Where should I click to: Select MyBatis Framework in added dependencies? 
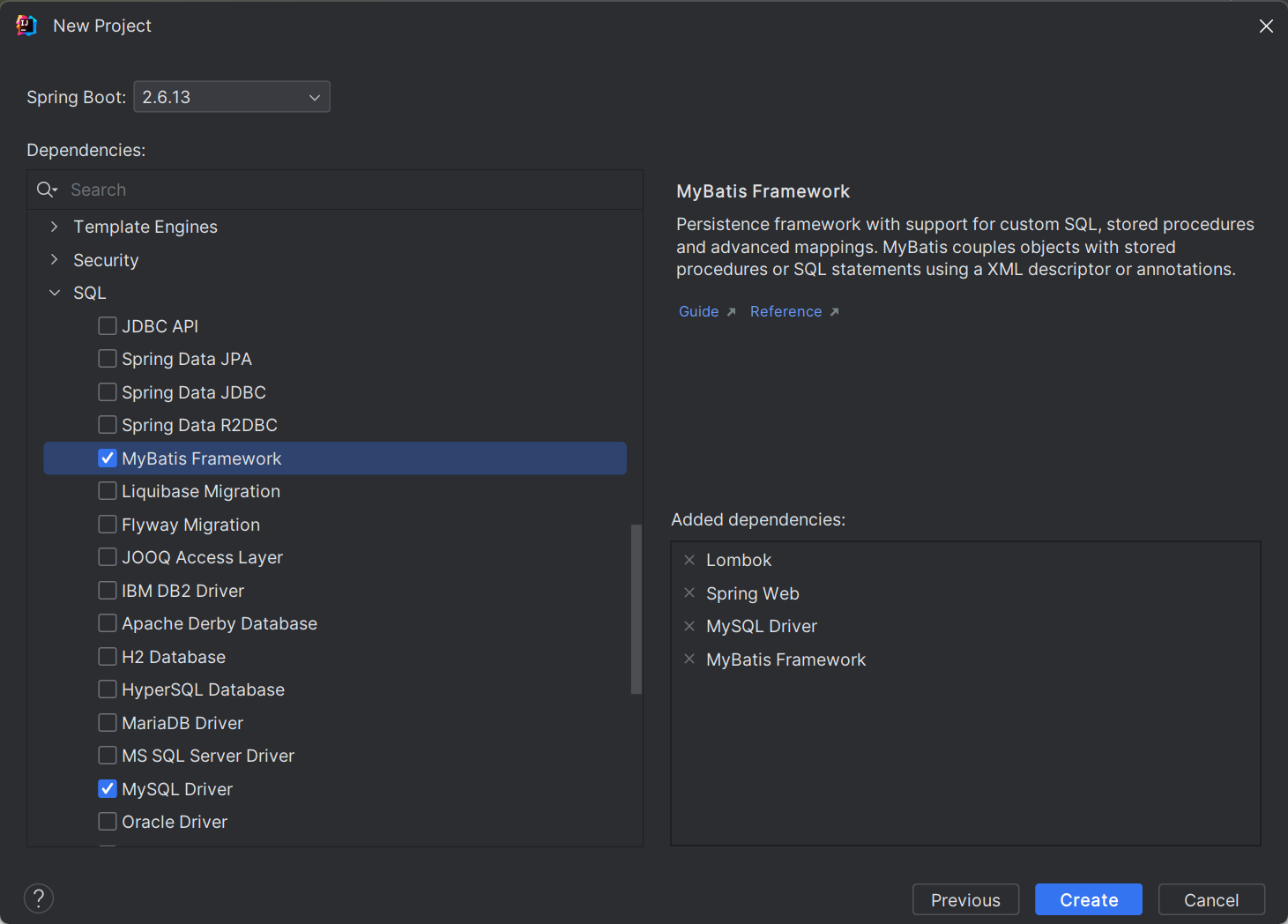pos(786,659)
